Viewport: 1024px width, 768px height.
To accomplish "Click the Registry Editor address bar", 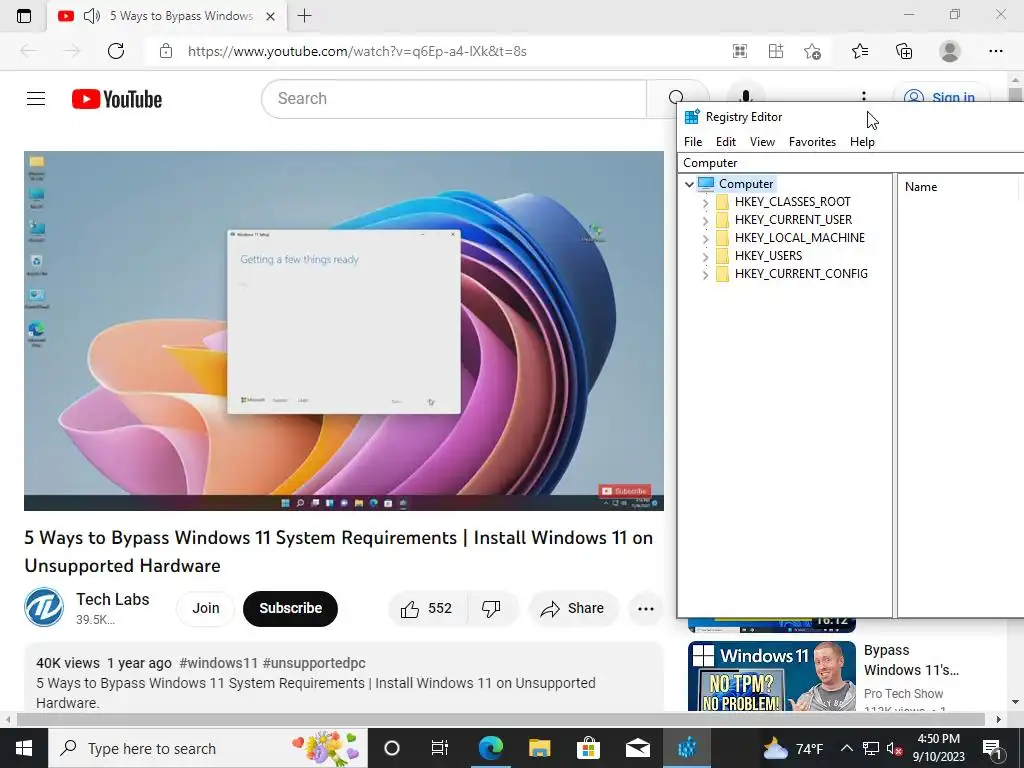I will coord(851,163).
